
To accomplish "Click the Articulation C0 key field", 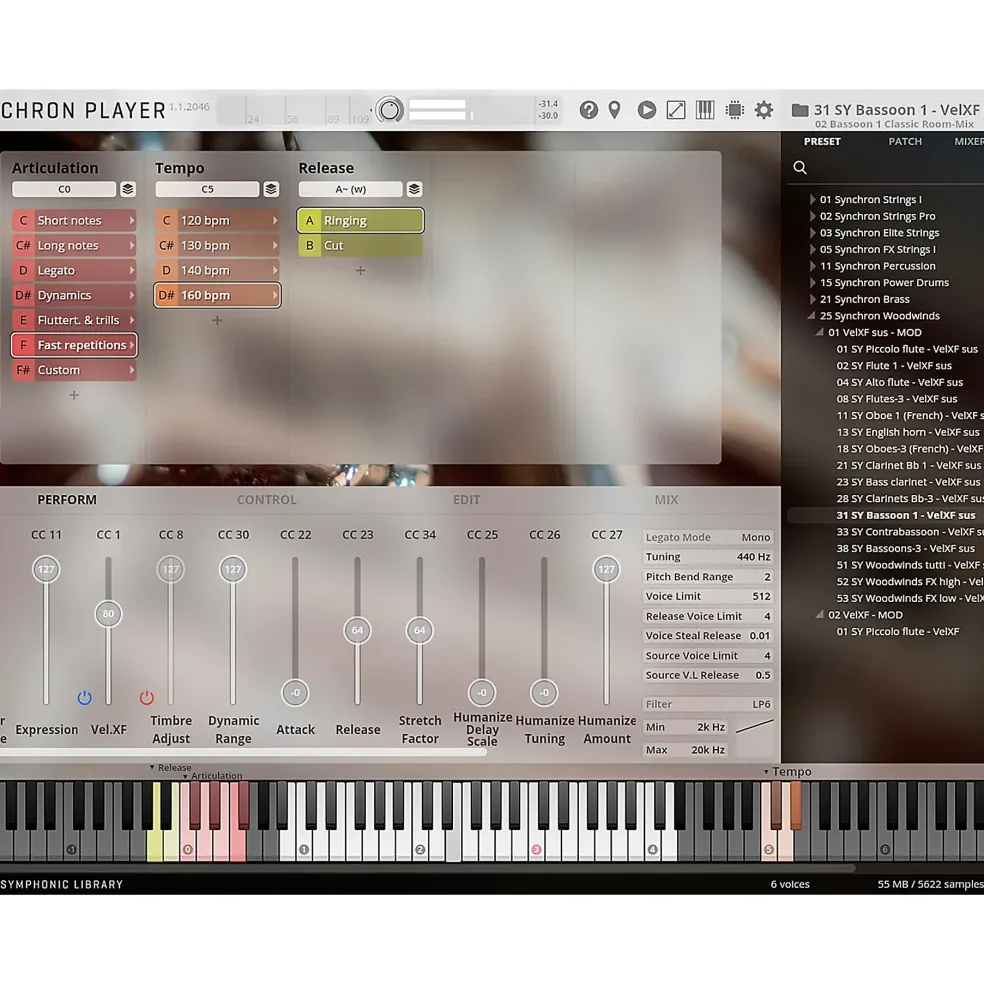I will (64, 189).
